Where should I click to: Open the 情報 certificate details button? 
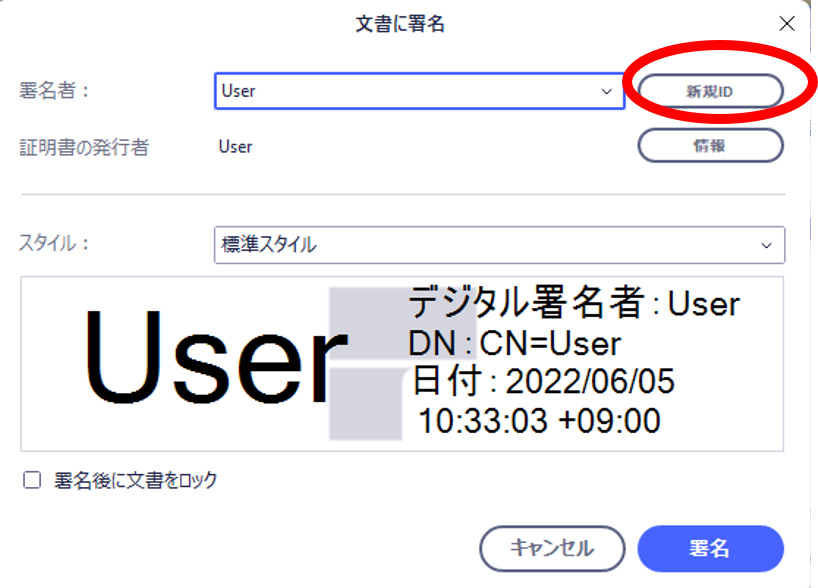pos(710,145)
